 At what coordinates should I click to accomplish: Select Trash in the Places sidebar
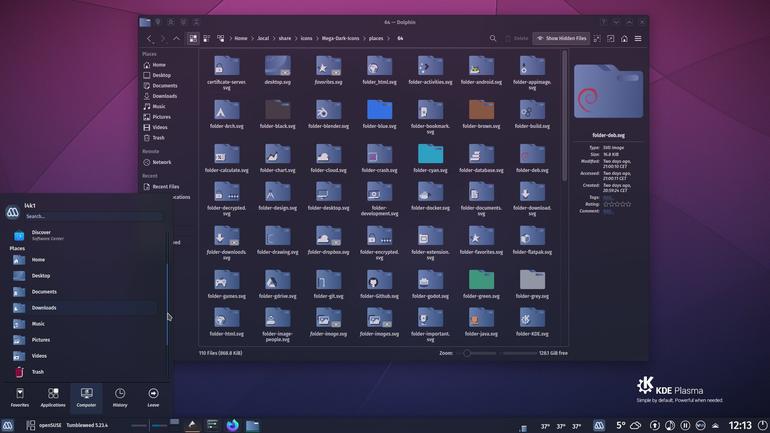[158, 138]
